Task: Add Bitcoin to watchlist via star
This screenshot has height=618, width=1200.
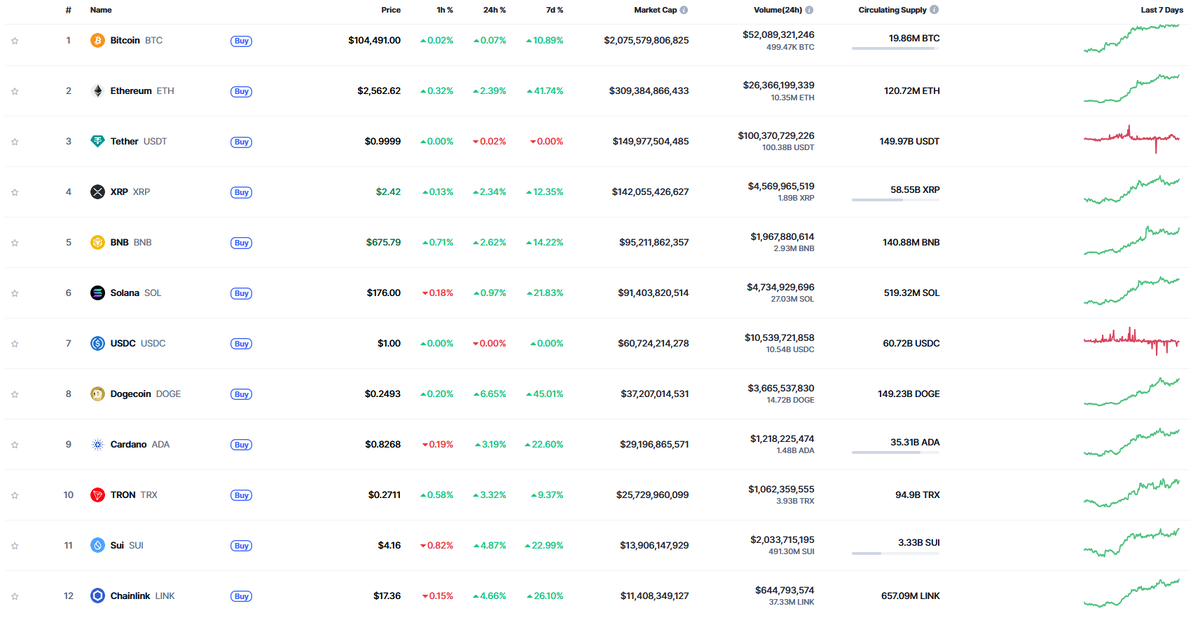Action: pos(15,40)
